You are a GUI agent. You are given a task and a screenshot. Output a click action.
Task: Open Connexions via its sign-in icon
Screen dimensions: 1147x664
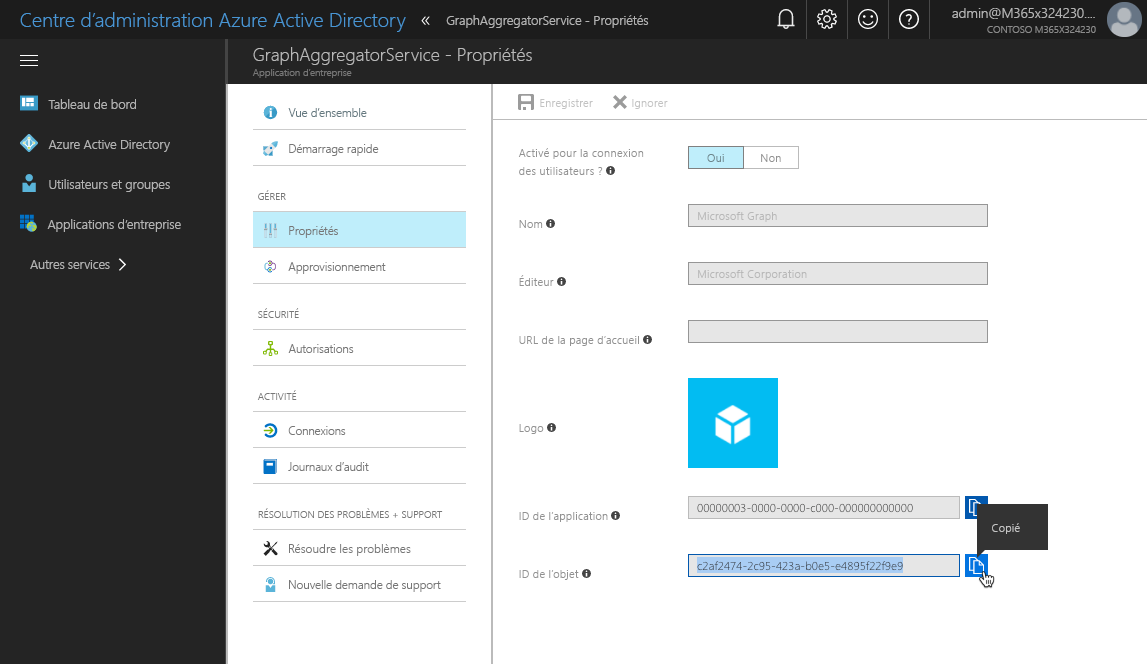coord(270,429)
